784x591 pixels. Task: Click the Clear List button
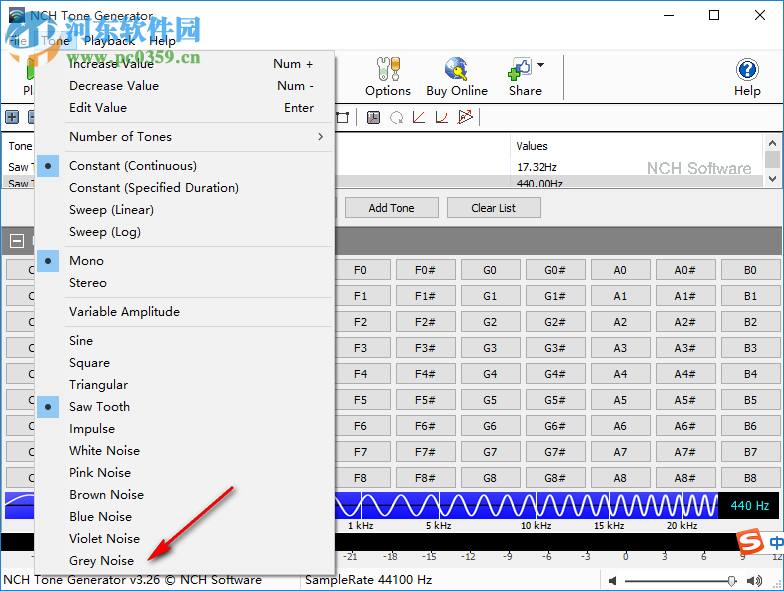pyautogui.click(x=493, y=208)
